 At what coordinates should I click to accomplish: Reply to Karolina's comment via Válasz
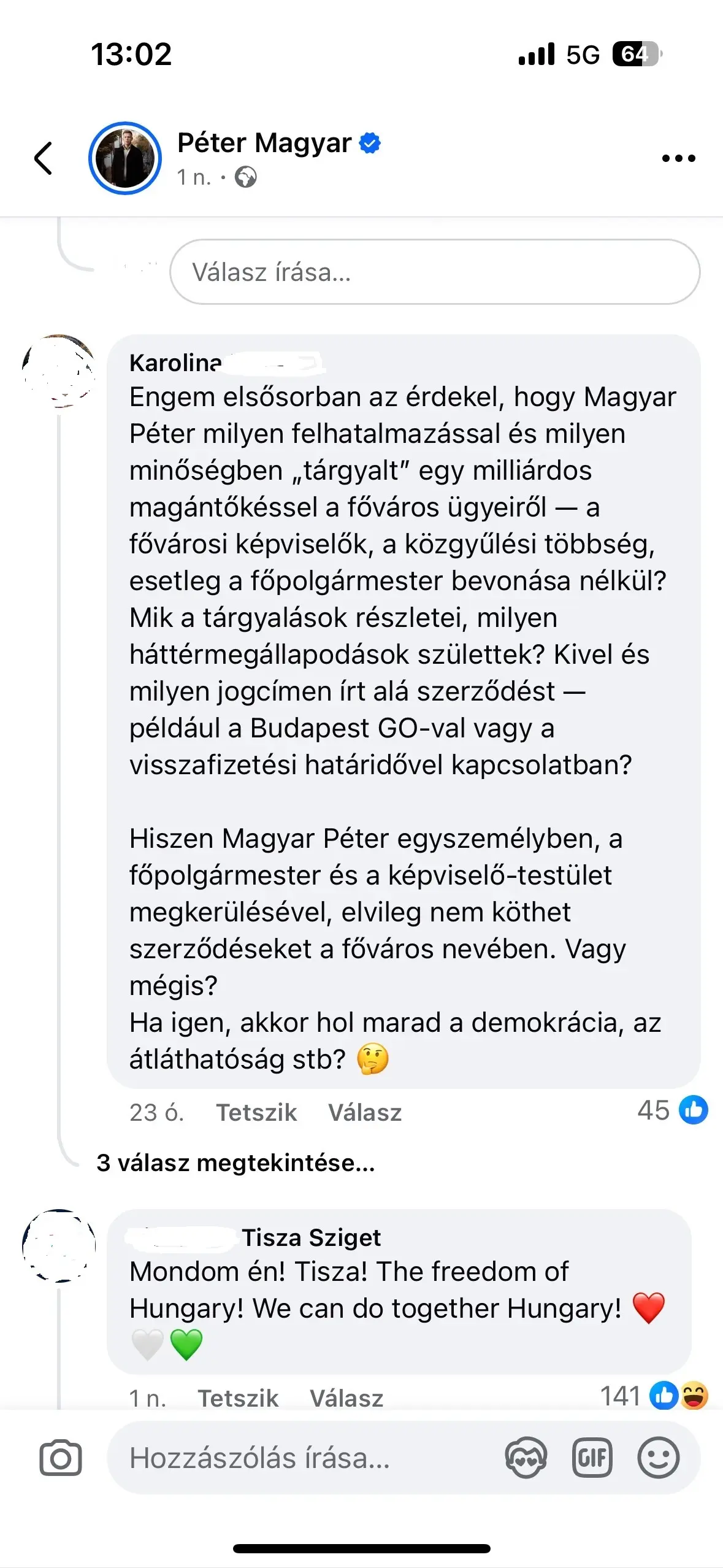365,1113
